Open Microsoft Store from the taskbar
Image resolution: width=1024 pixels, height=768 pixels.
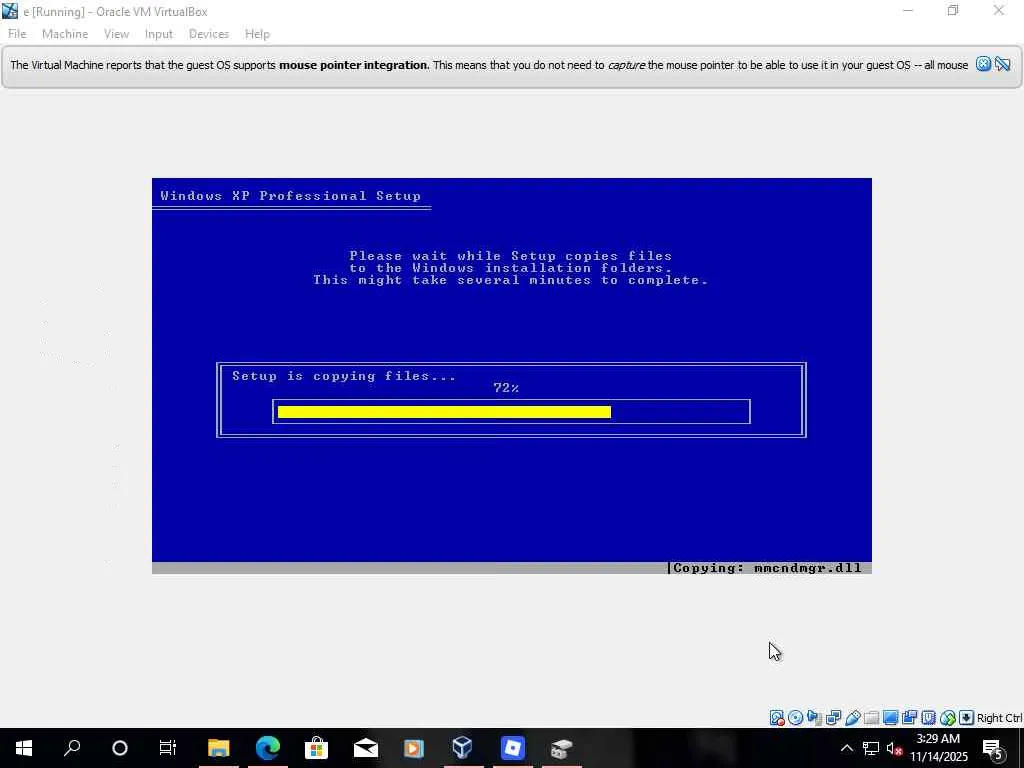[317, 748]
